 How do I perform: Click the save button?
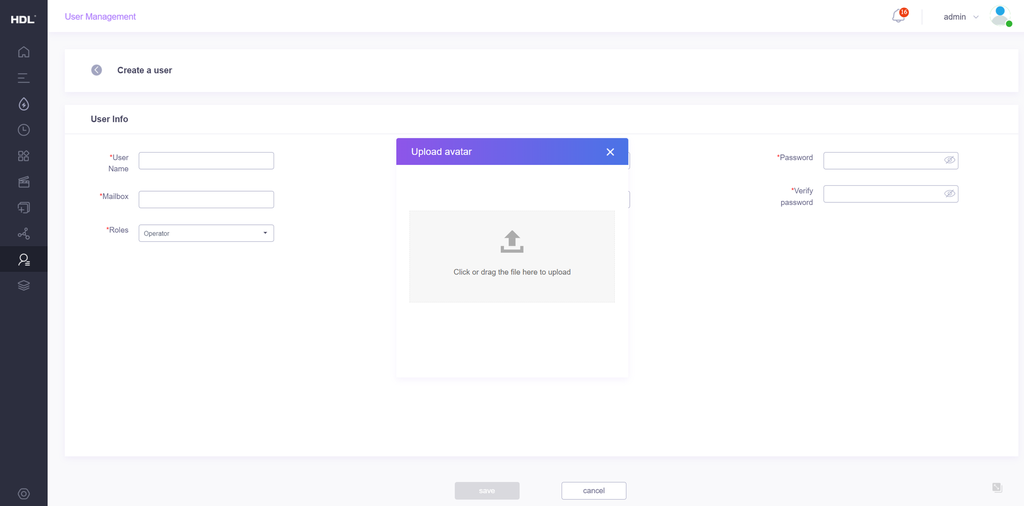pyautogui.click(x=487, y=491)
